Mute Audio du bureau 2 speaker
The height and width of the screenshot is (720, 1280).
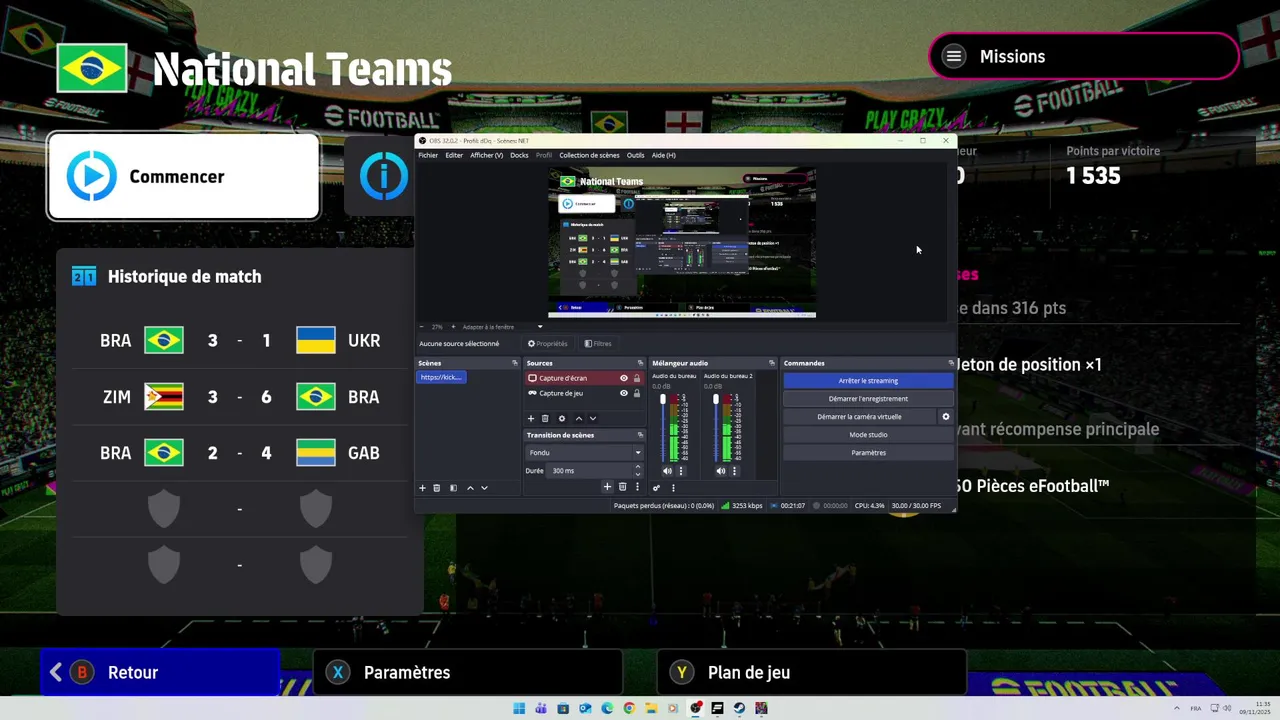pyautogui.click(x=721, y=471)
